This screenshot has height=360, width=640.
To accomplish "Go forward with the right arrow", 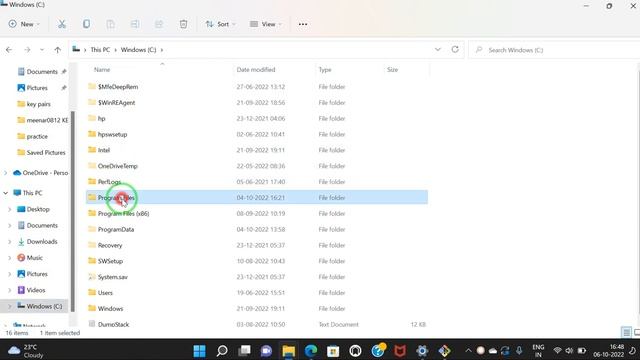I will [x=27, y=50].
